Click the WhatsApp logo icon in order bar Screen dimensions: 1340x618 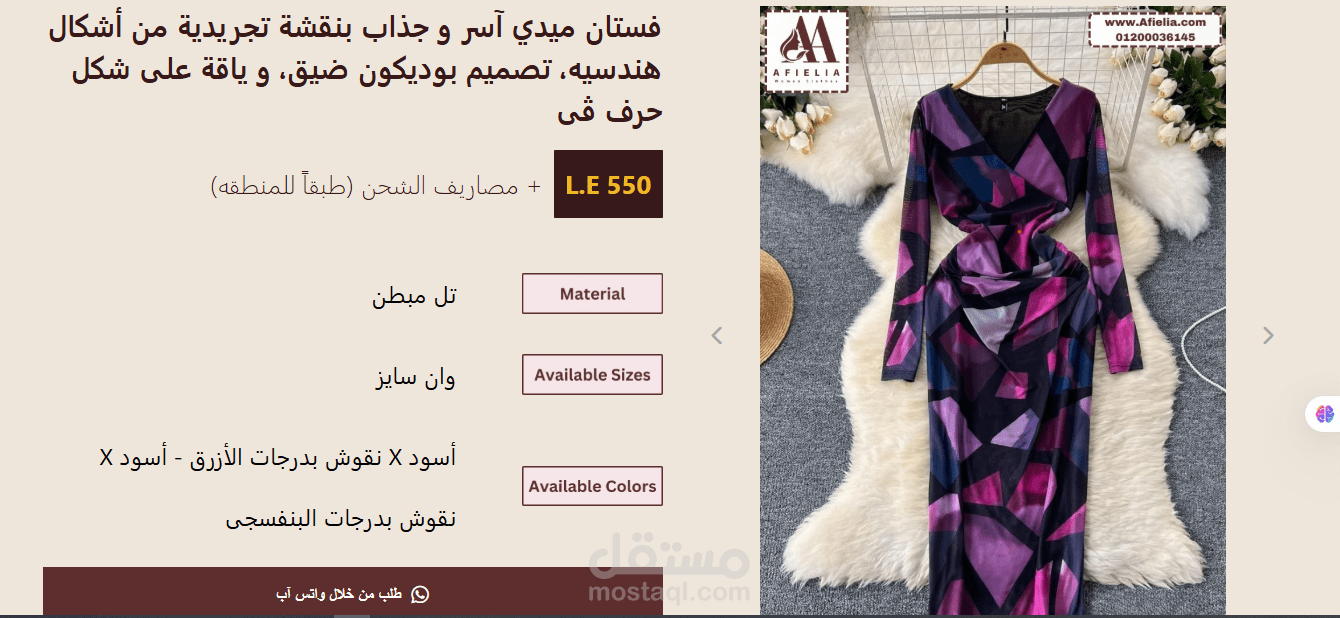420,594
